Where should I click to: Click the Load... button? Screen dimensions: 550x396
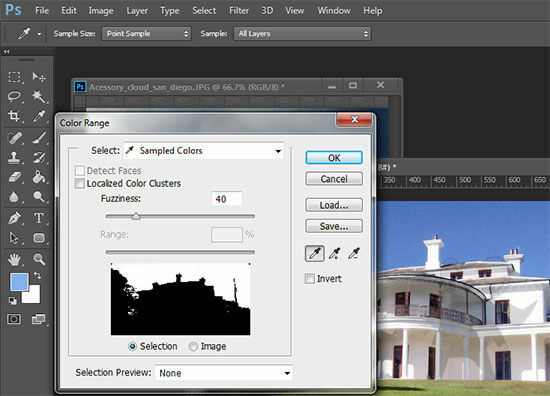point(334,205)
